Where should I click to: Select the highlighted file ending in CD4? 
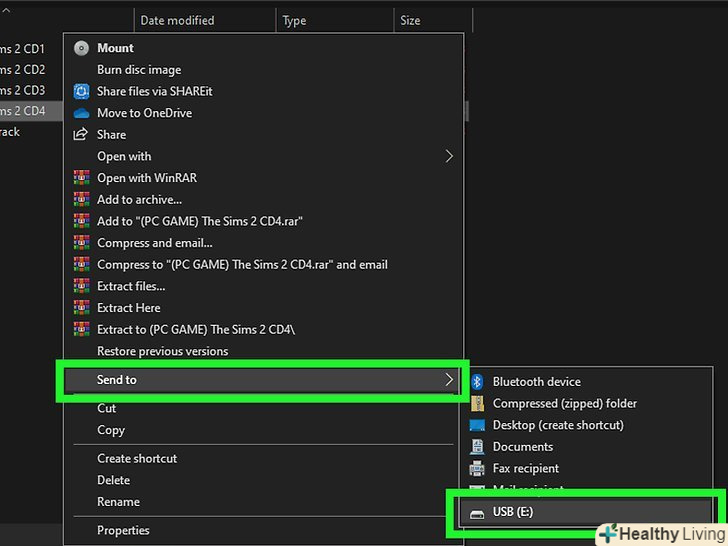click(x=31, y=111)
